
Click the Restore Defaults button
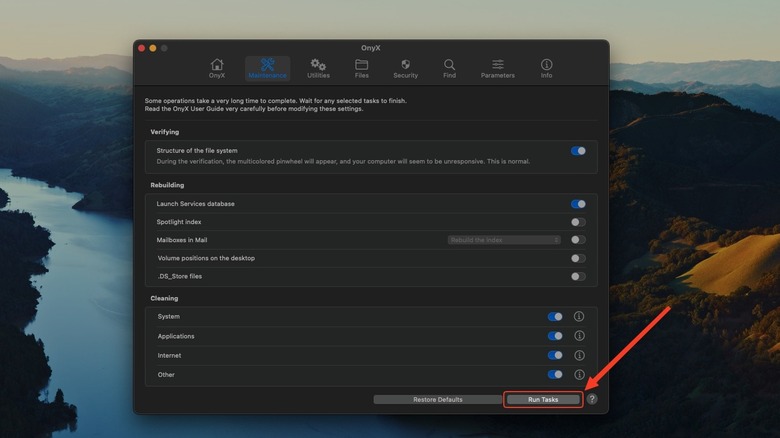click(437, 399)
